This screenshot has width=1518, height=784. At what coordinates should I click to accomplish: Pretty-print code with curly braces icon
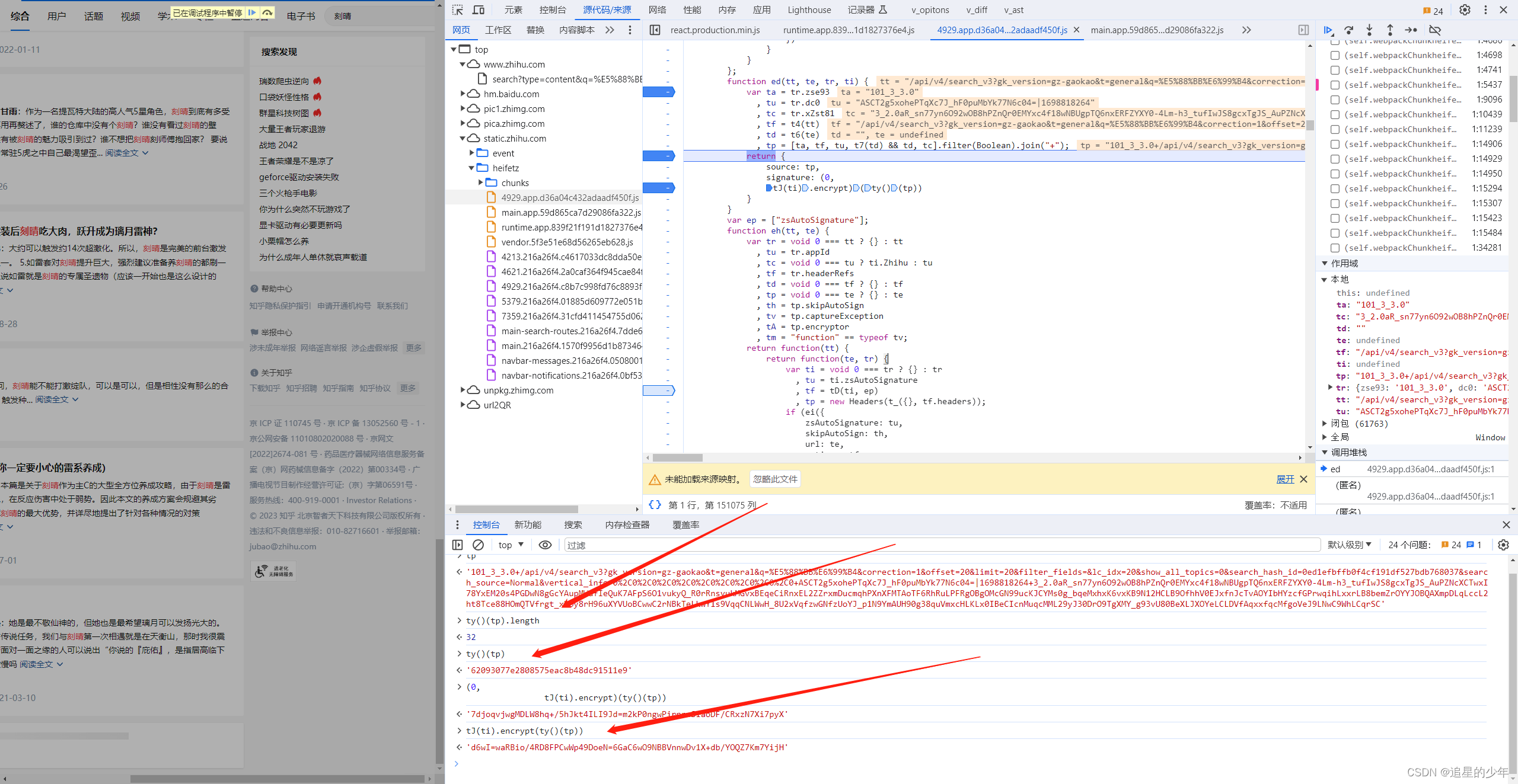(x=655, y=505)
